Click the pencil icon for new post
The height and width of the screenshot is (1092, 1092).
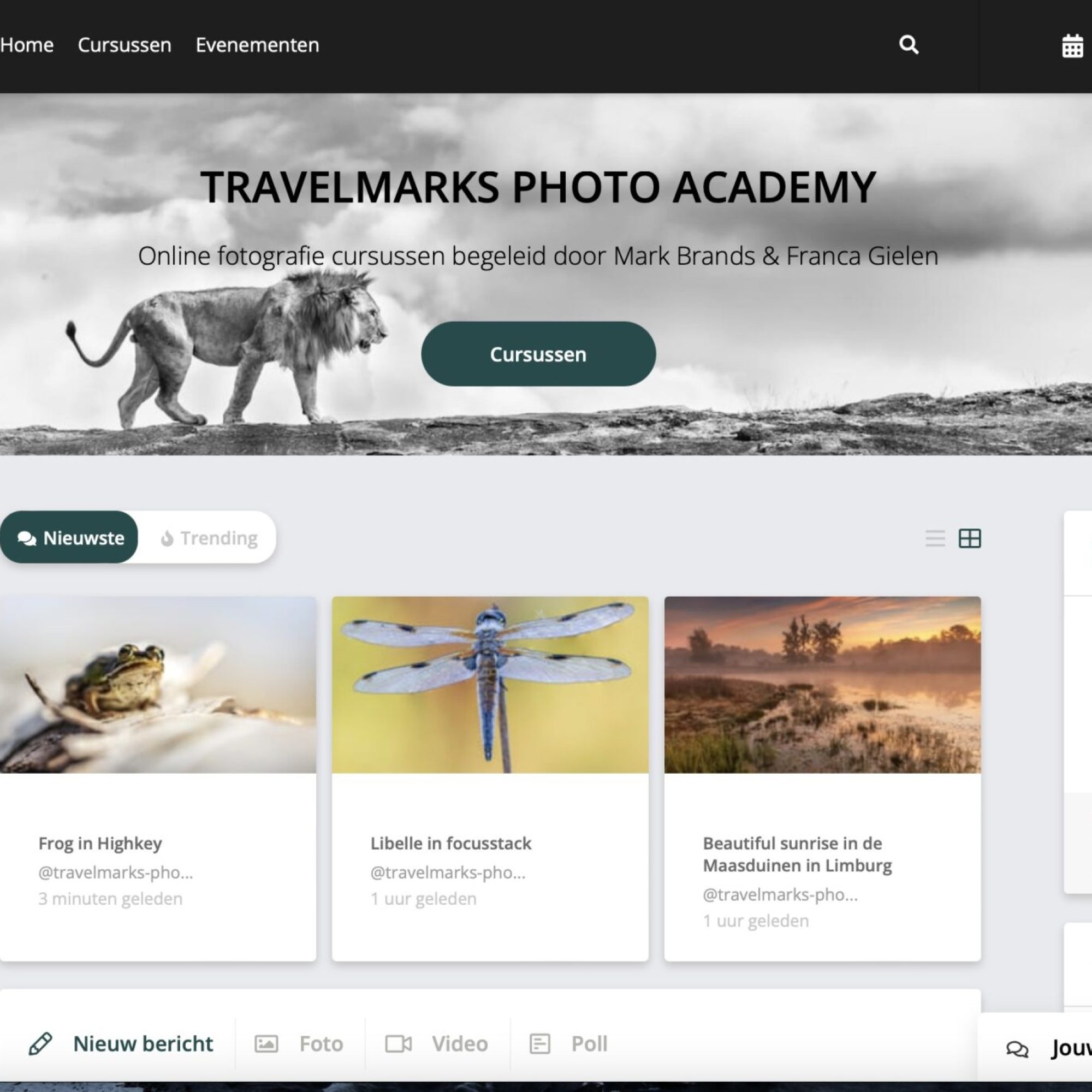click(41, 1043)
